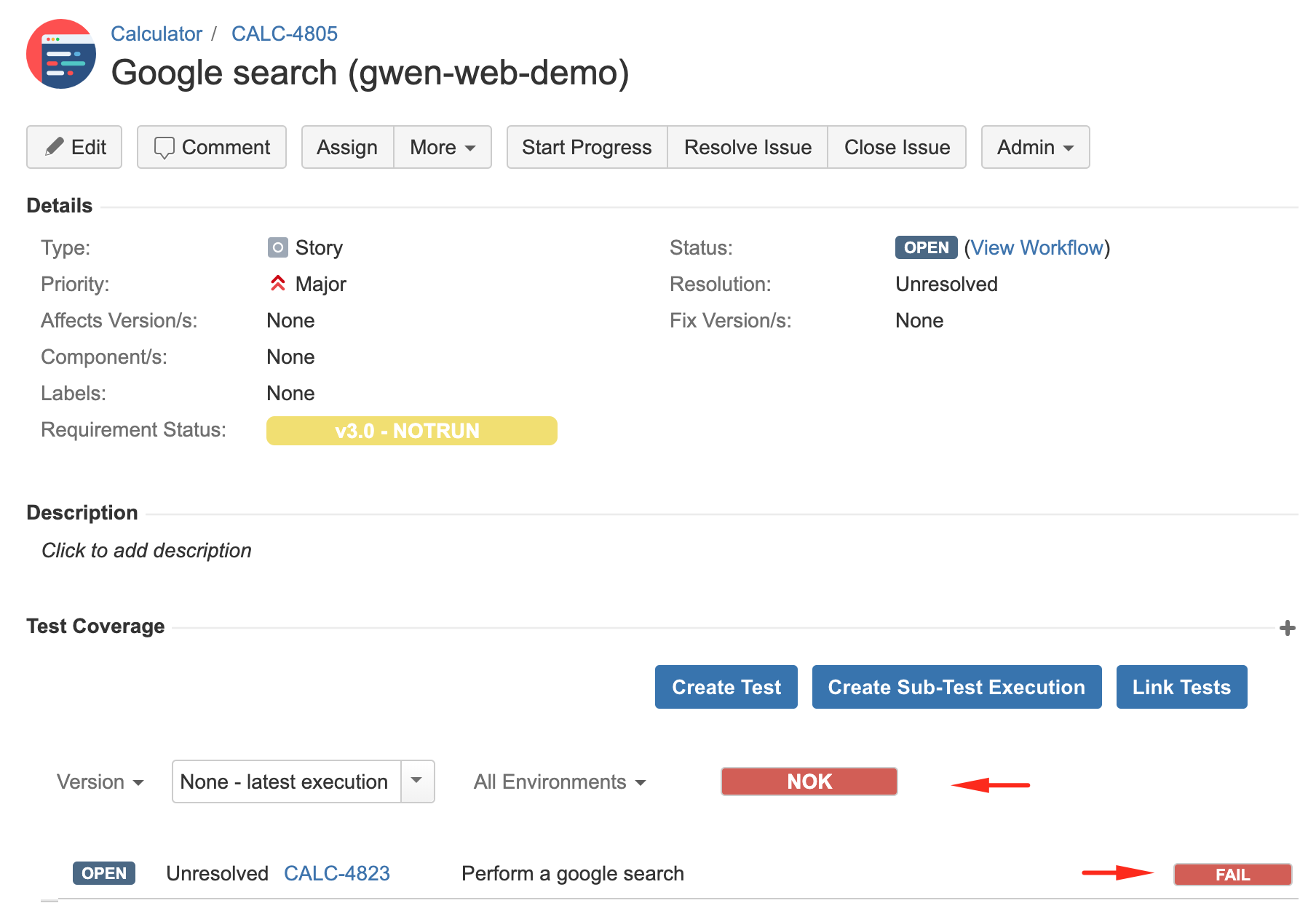Click the Details section heading
This screenshot has height=911, width=1316.
[x=60, y=205]
